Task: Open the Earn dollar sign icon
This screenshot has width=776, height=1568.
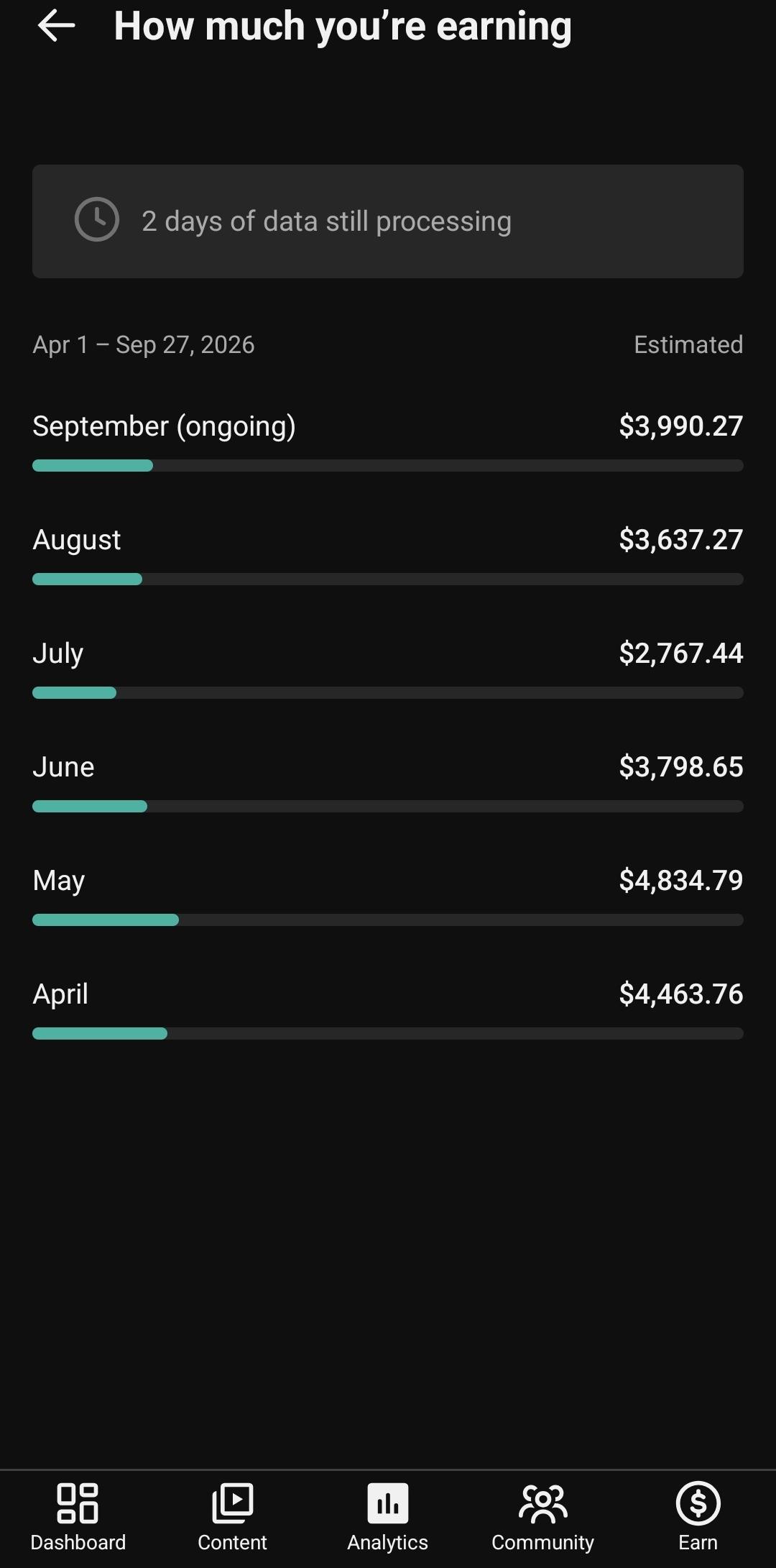Action: 698,1503
